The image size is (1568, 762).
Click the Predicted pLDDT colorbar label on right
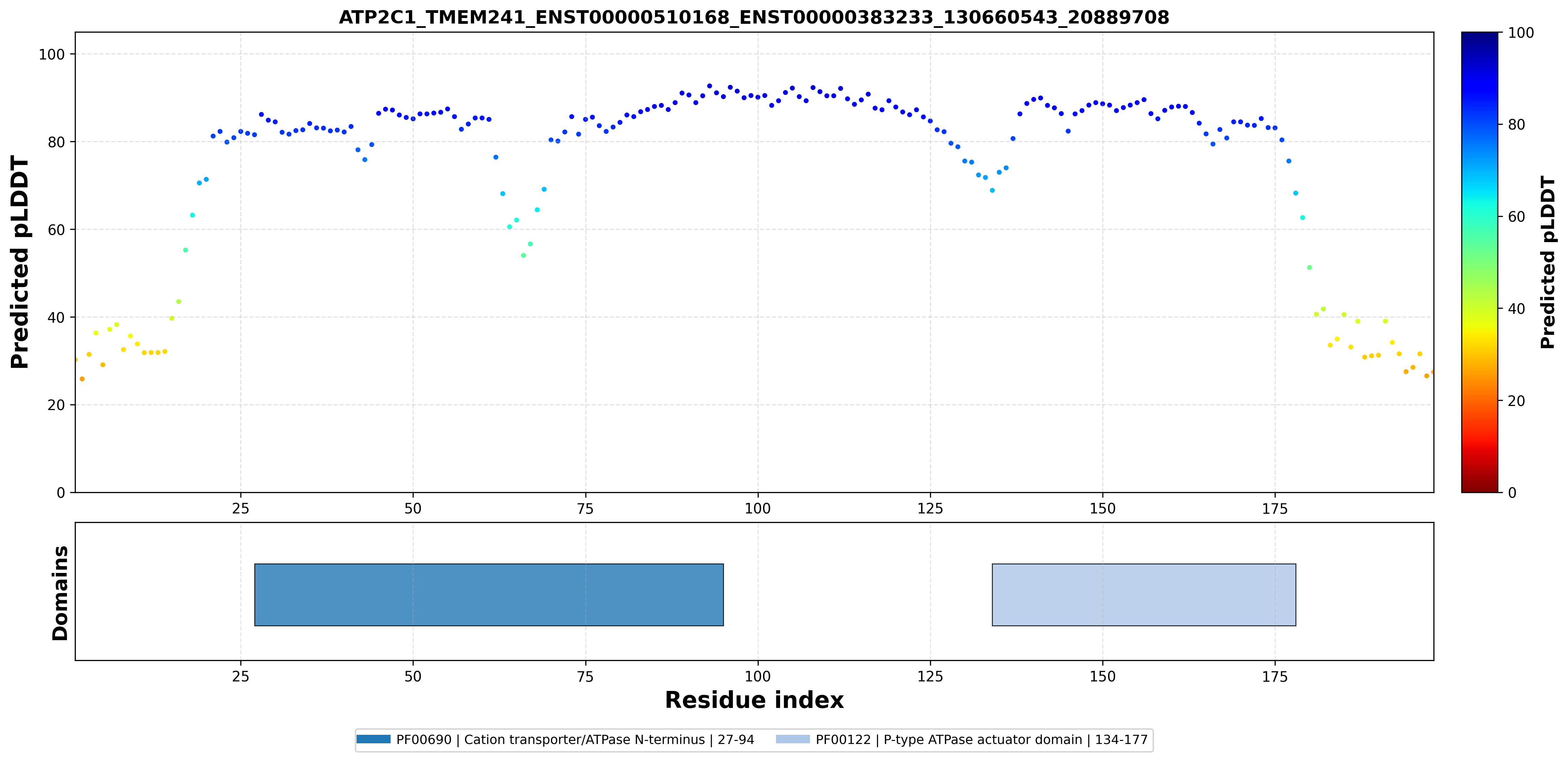(x=1547, y=262)
